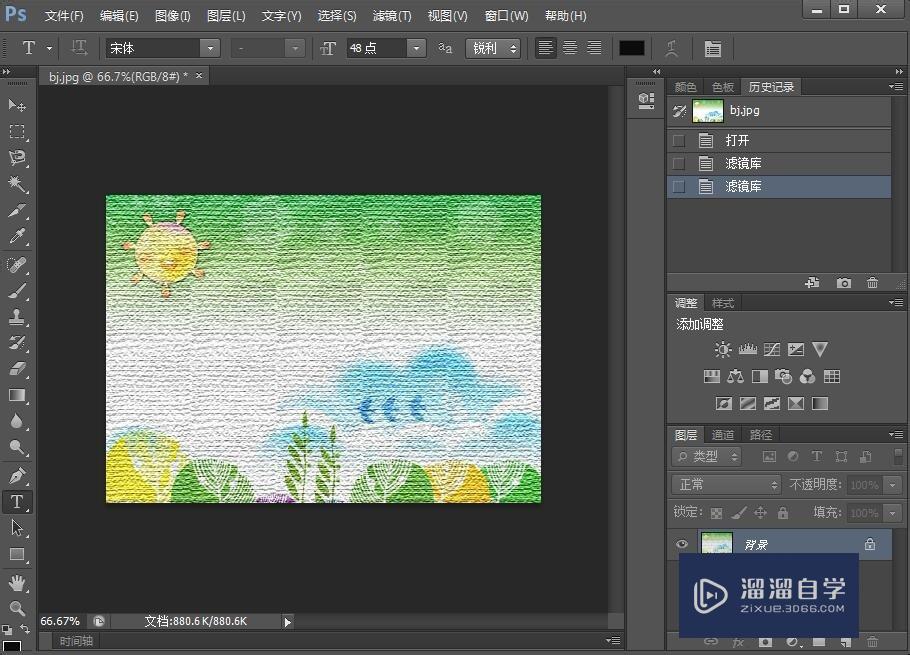Hide the 背景 layer with eye icon
The width and height of the screenshot is (910, 655).
pyautogui.click(x=682, y=545)
